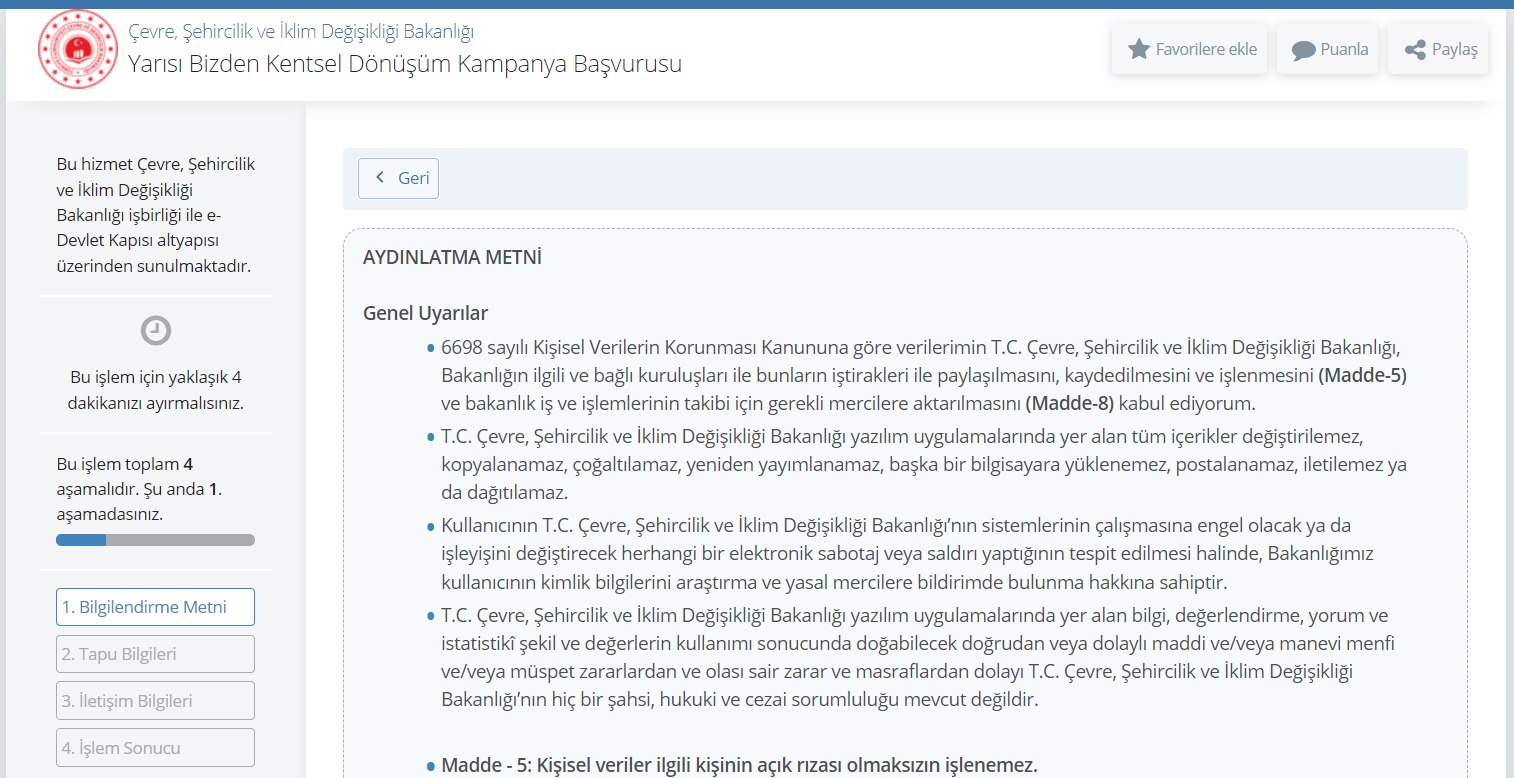Click the Genel Uyarılar subheading
Screen dimensions: 1514x778
[x=425, y=313]
